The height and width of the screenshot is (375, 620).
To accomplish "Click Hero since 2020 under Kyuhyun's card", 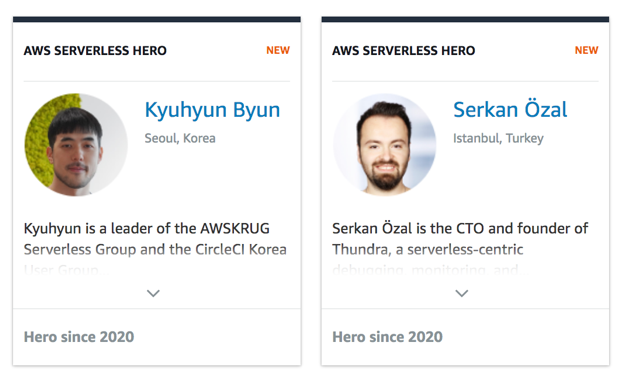I will tap(79, 337).
